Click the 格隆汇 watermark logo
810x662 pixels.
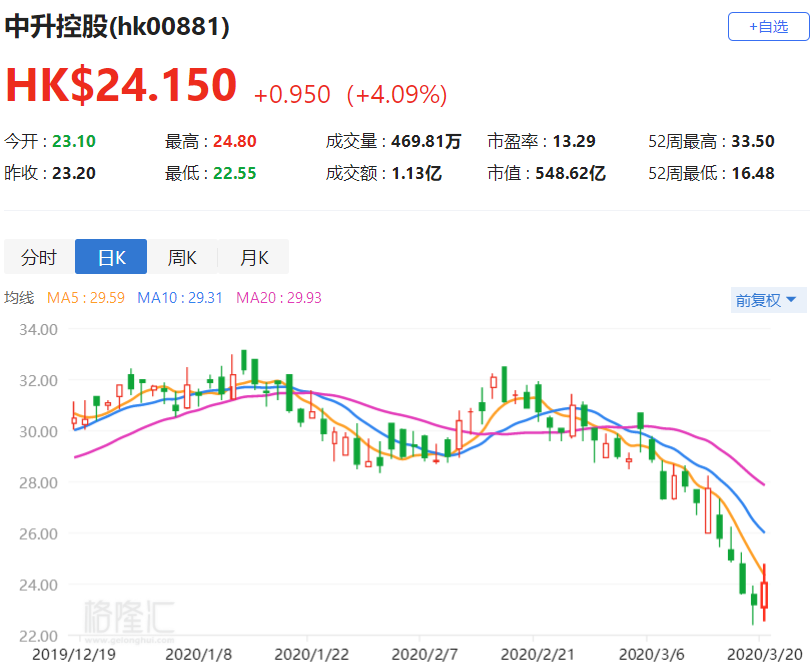click(129, 615)
